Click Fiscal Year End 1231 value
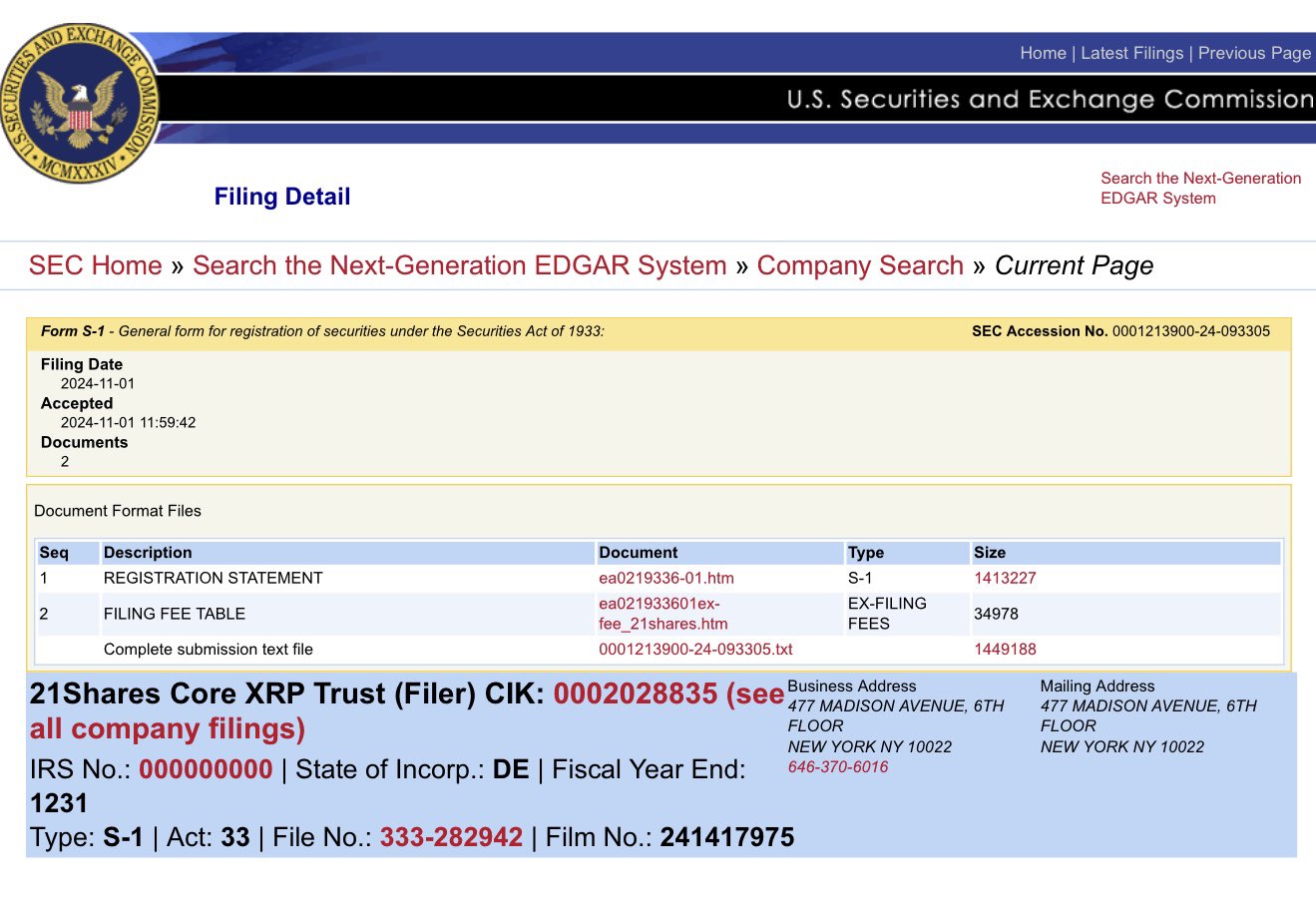The image size is (1316, 918). tap(59, 803)
